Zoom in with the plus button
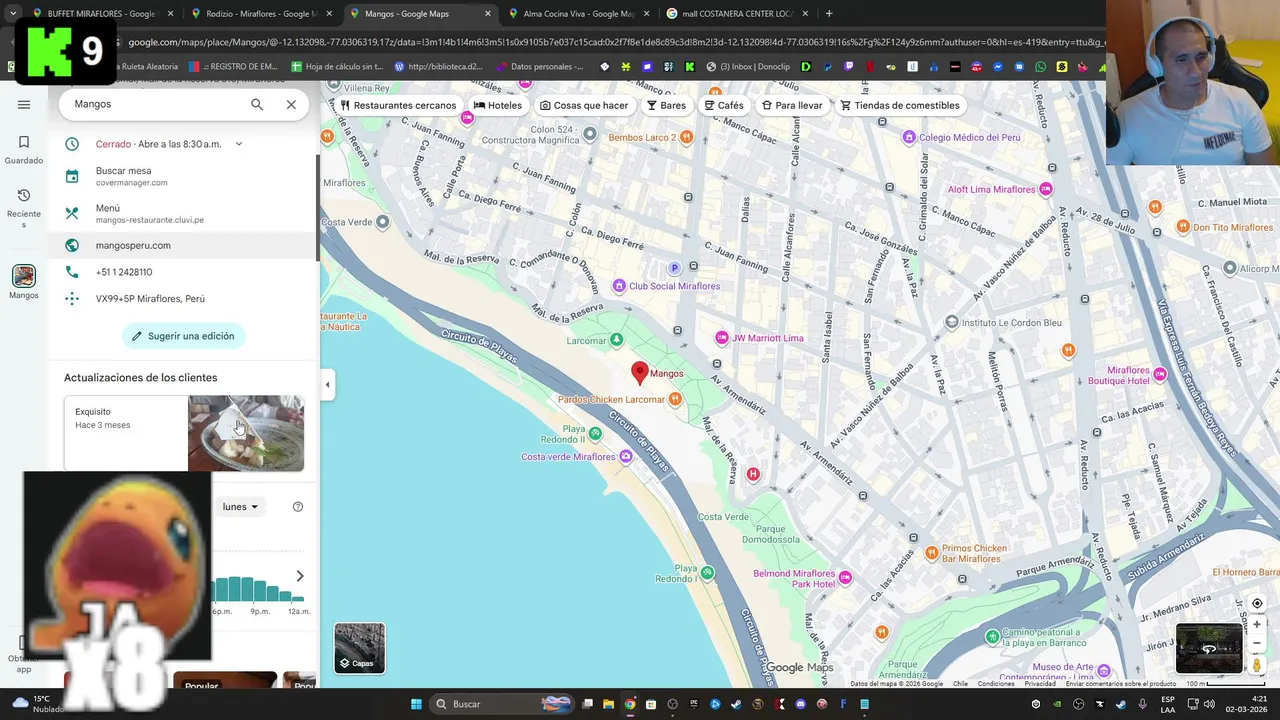This screenshot has width=1280, height=720. tap(1257, 624)
